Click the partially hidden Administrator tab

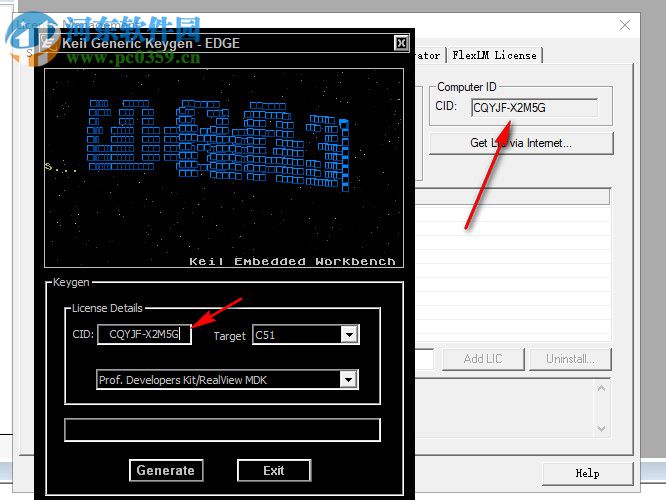tap(429, 55)
